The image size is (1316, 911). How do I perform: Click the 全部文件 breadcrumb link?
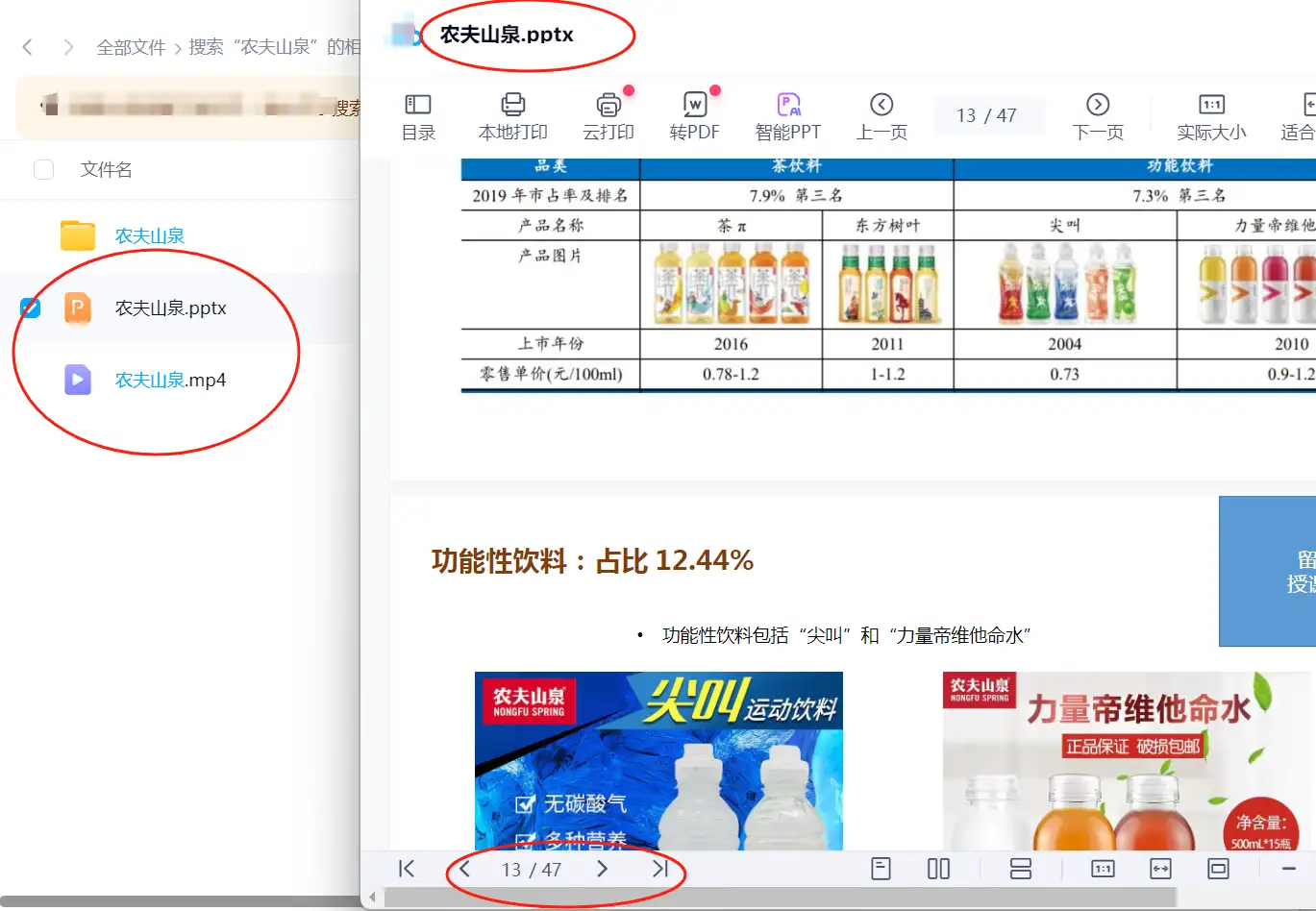(131, 47)
